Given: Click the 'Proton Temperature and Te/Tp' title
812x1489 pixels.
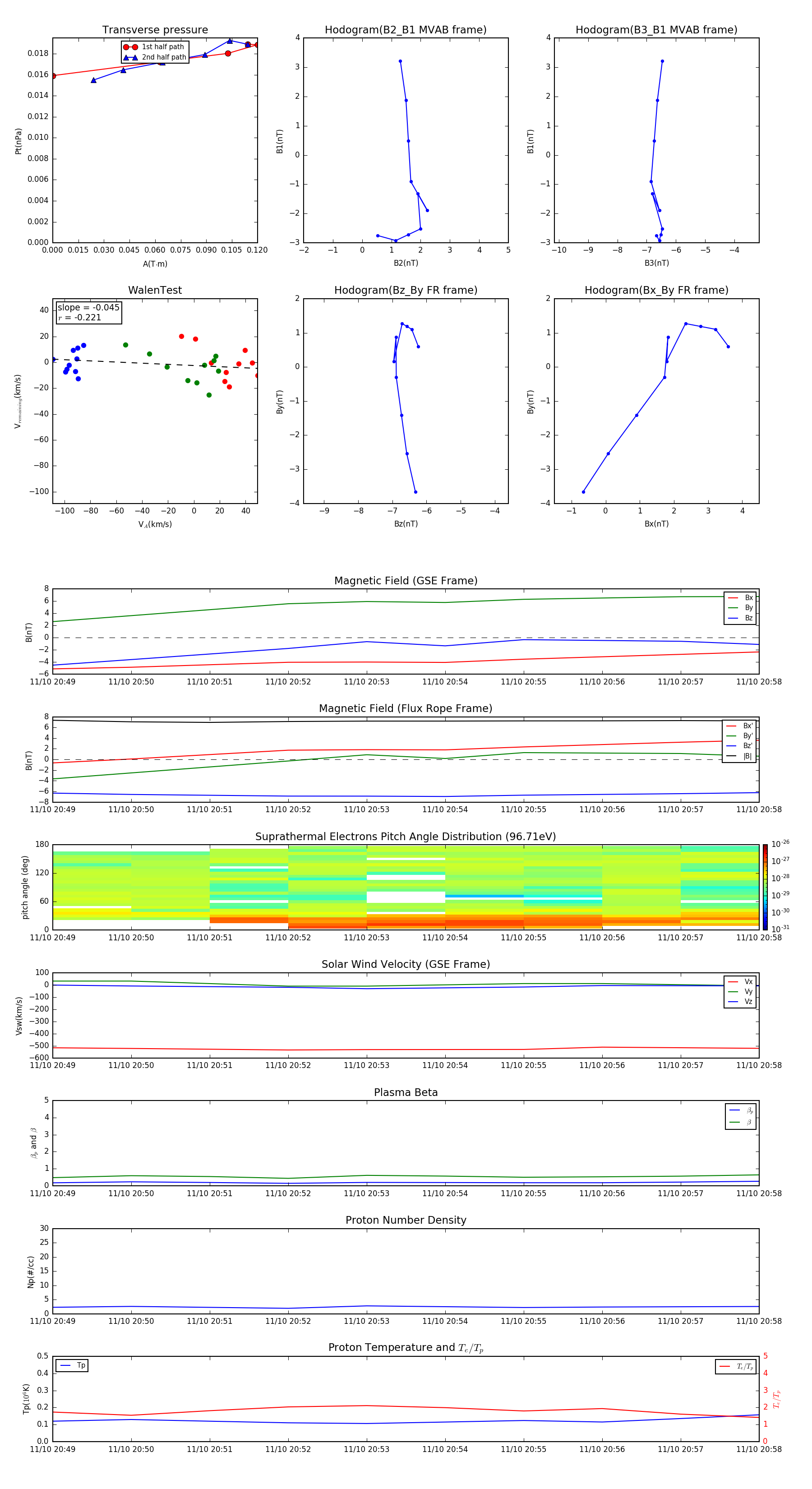Looking at the screenshot, I should 406,1348.
